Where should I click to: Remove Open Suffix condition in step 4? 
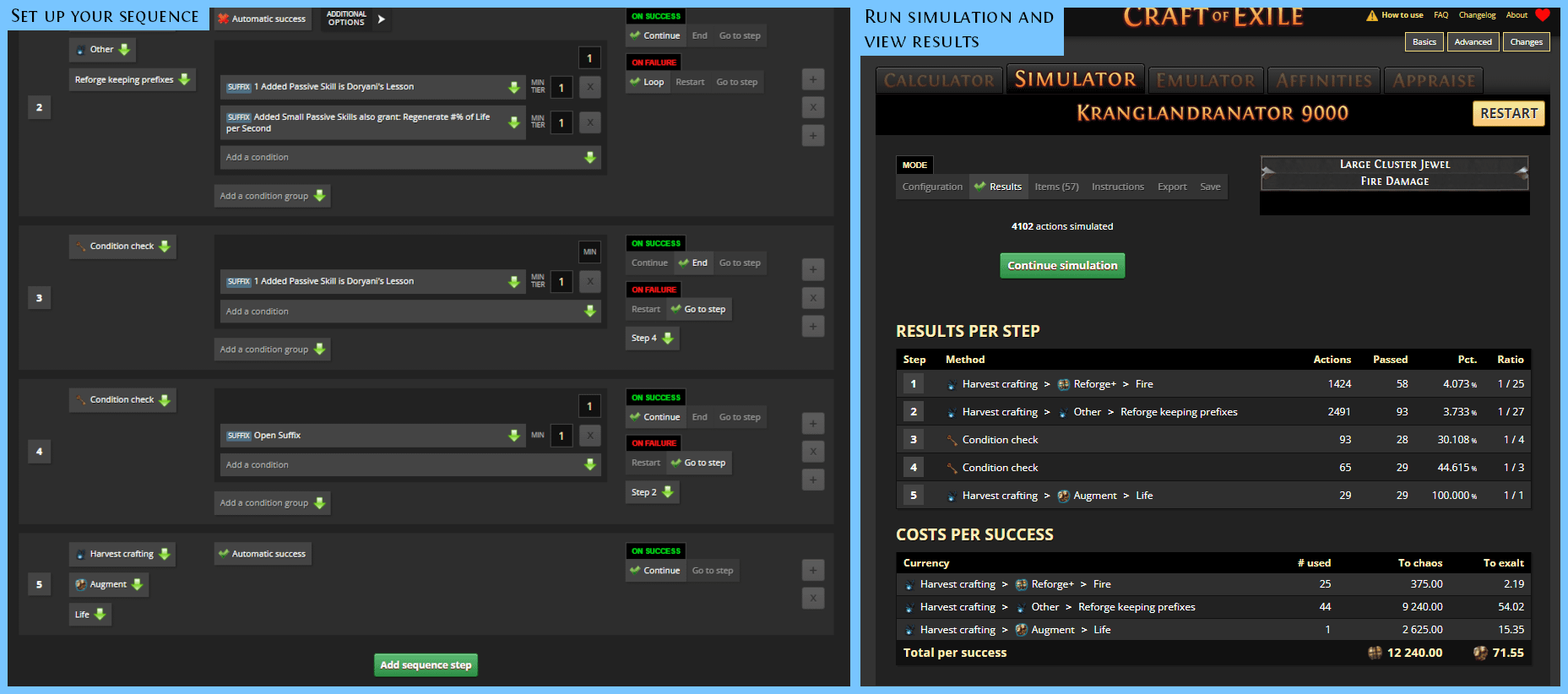pos(590,436)
